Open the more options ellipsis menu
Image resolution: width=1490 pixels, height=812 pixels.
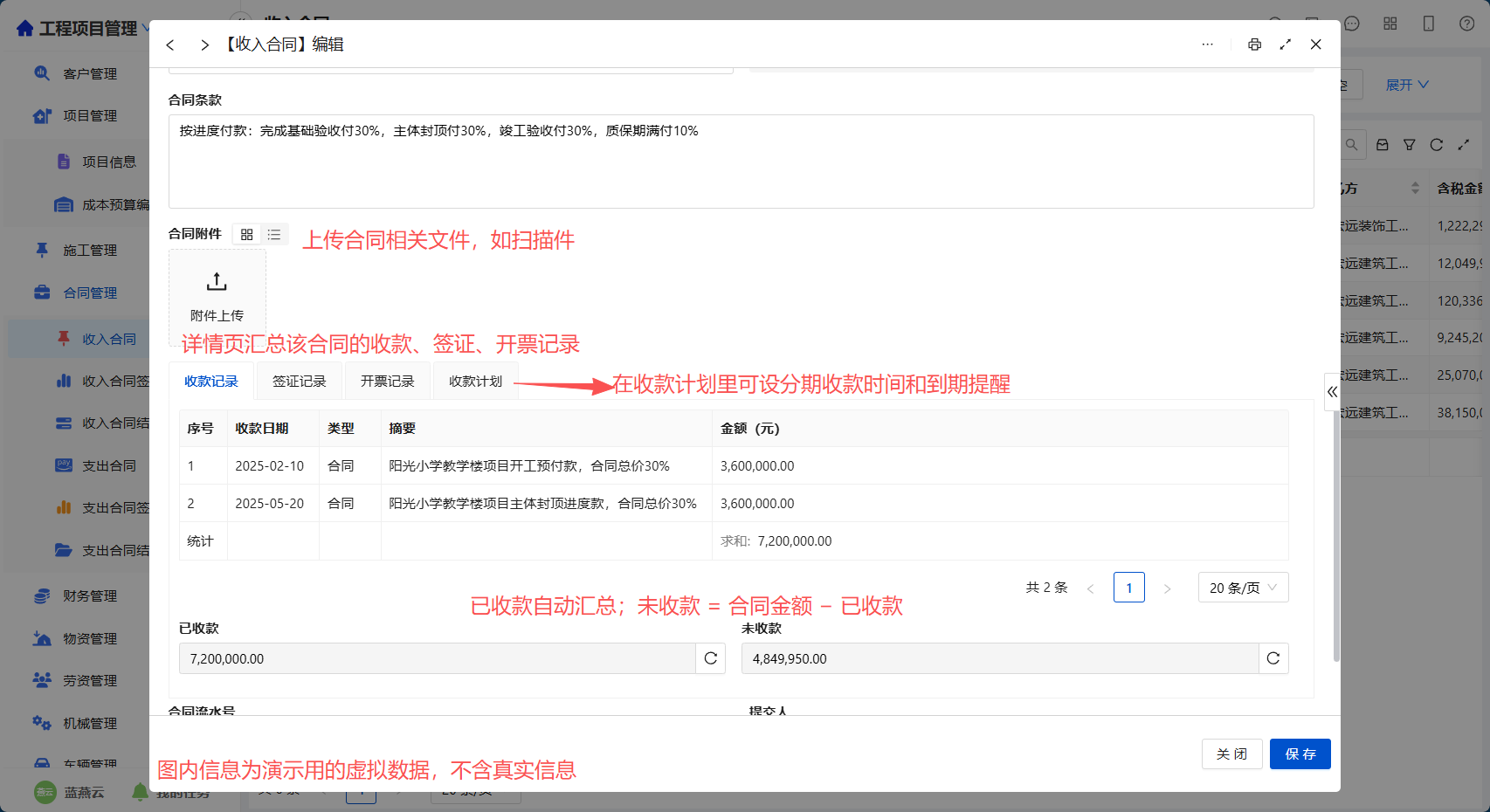click(1208, 45)
